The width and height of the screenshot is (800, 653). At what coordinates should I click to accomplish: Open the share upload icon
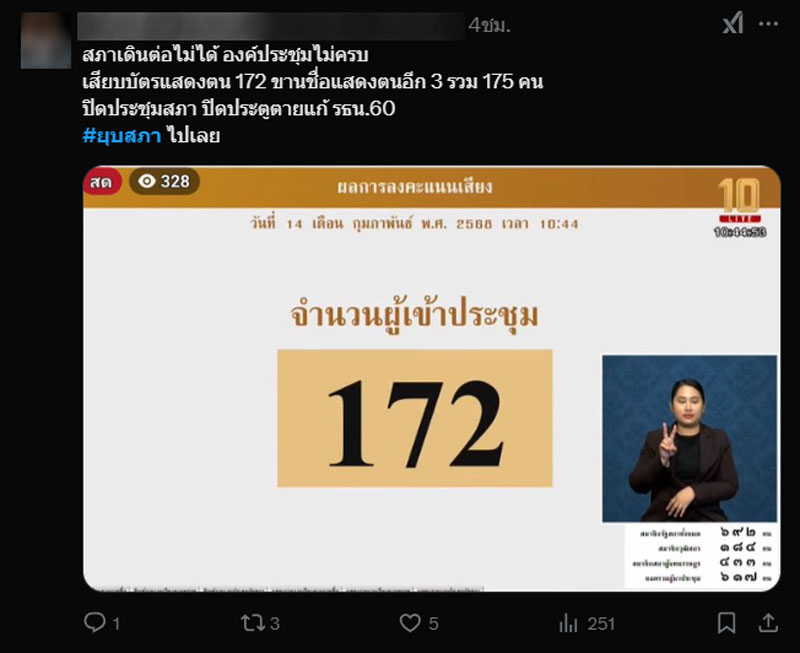pos(768,623)
